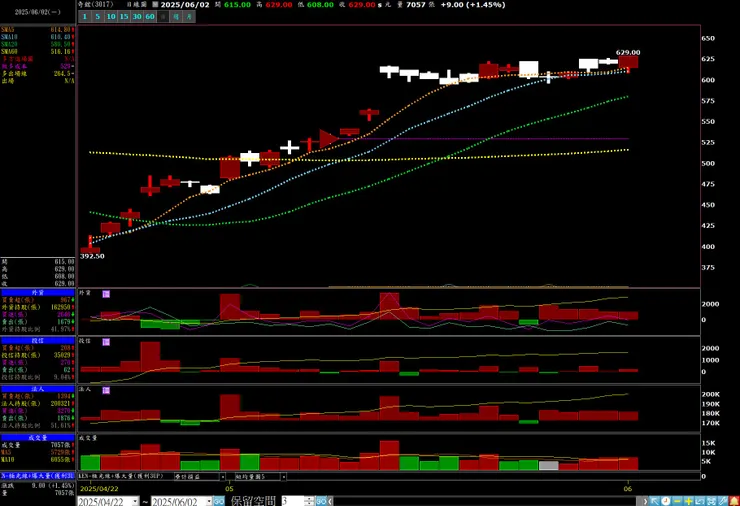This screenshot has width=740, height=506.
Task: Click the SMA10 indicator row
Action: click(38, 37)
